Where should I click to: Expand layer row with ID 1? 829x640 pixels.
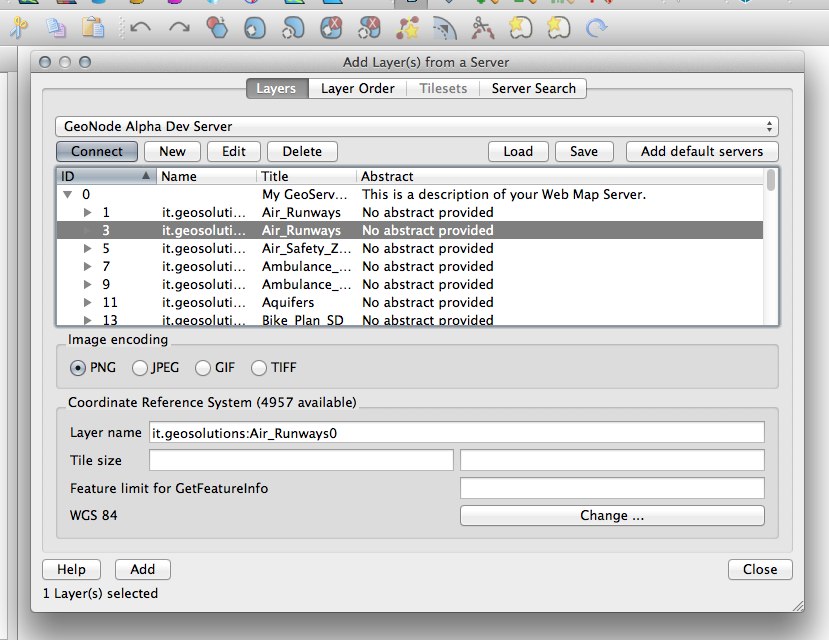(88, 212)
